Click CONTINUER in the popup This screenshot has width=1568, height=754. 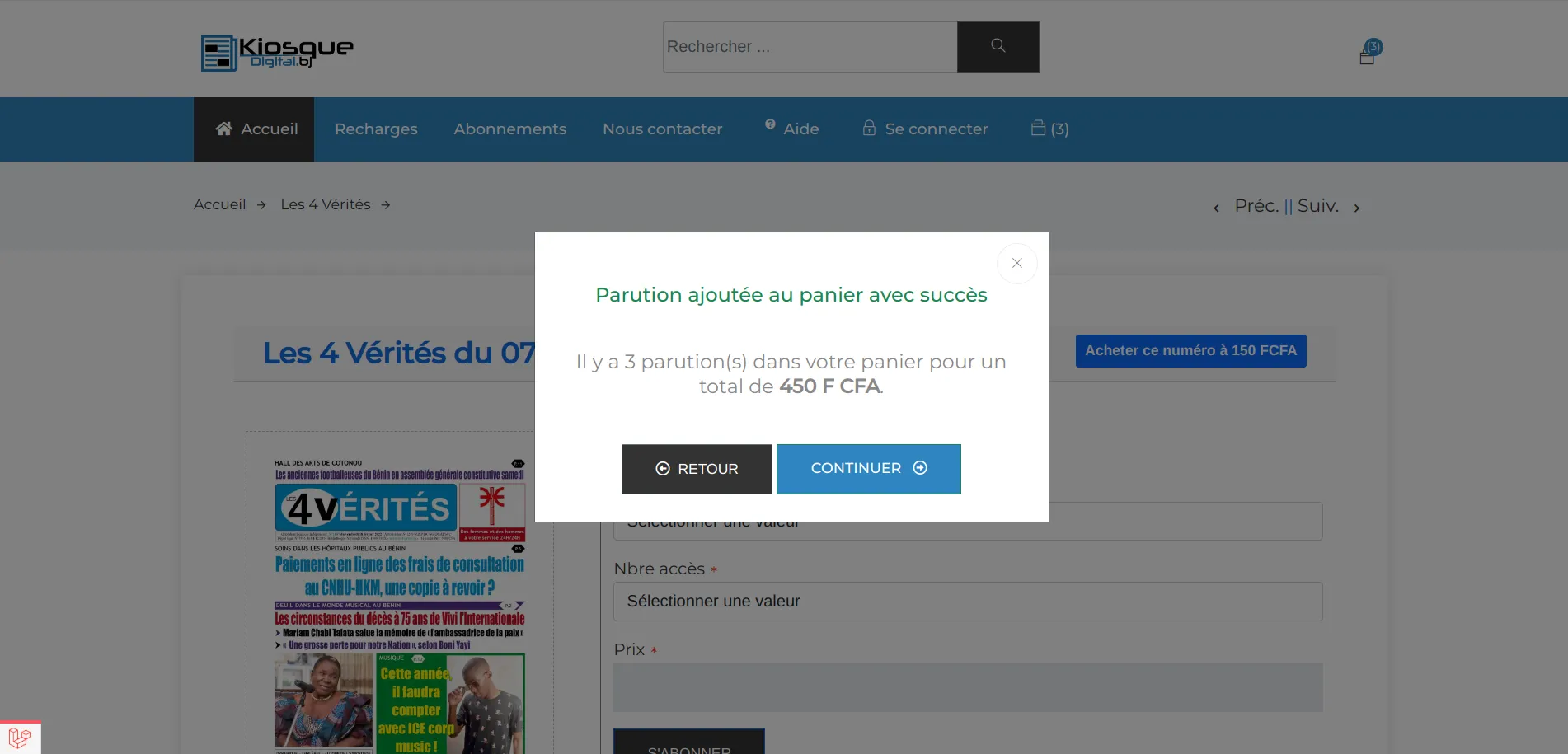point(868,468)
